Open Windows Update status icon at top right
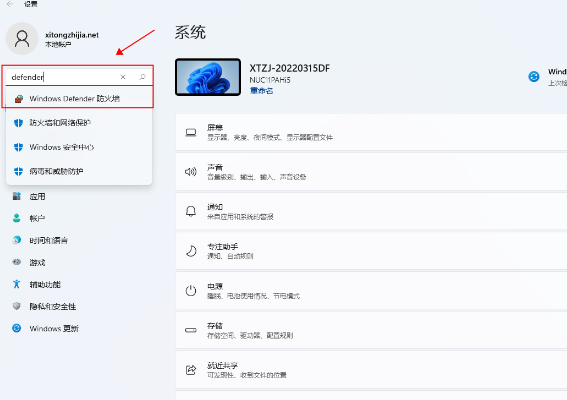The height and width of the screenshot is (400, 567). pyautogui.click(x=534, y=77)
